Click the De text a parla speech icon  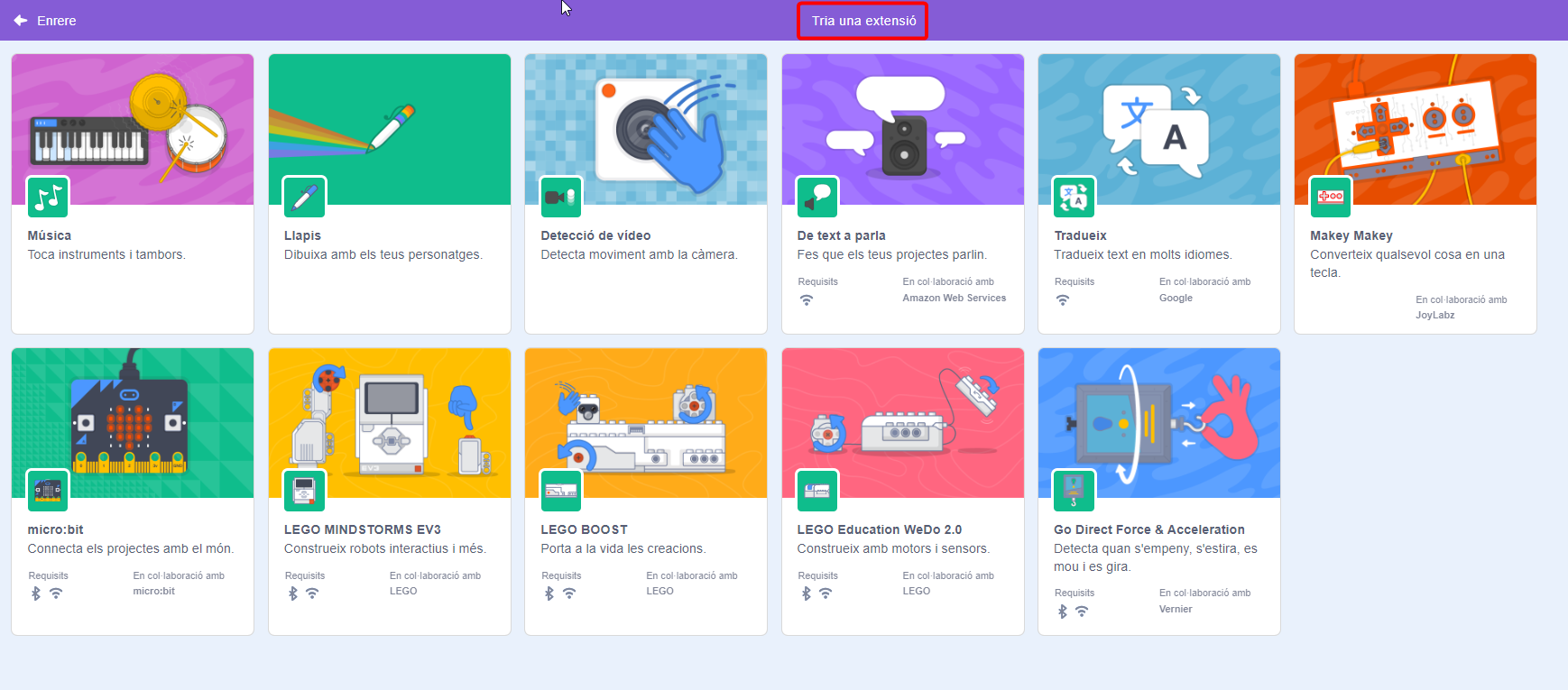pyautogui.click(x=817, y=198)
